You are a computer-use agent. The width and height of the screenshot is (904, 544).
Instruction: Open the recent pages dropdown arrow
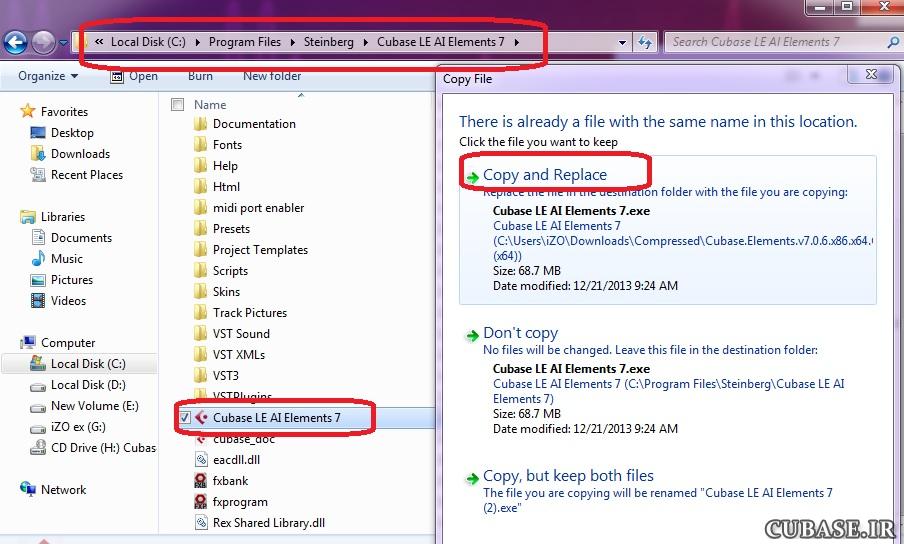(x=63, y=43)
